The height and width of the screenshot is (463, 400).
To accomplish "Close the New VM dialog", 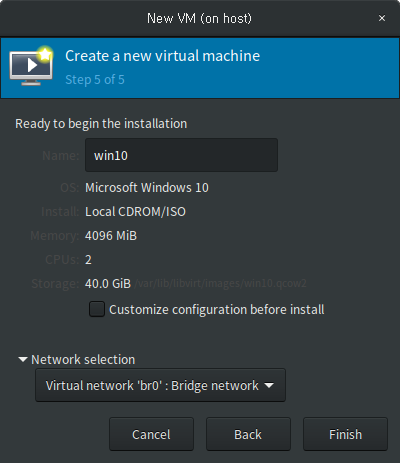I will click(x=382, y=18).
